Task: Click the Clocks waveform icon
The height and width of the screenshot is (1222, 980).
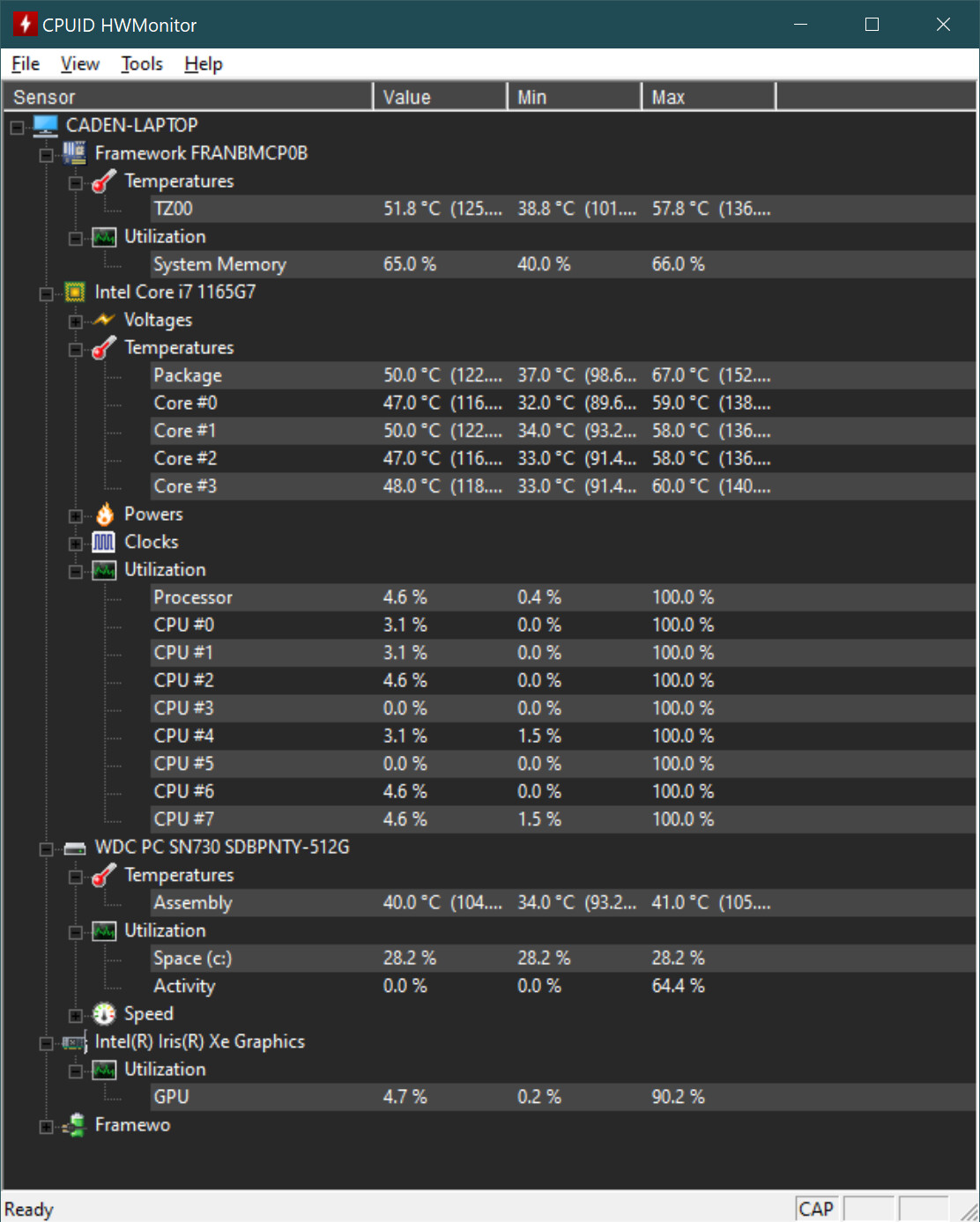Action: (x=104, y=542)
